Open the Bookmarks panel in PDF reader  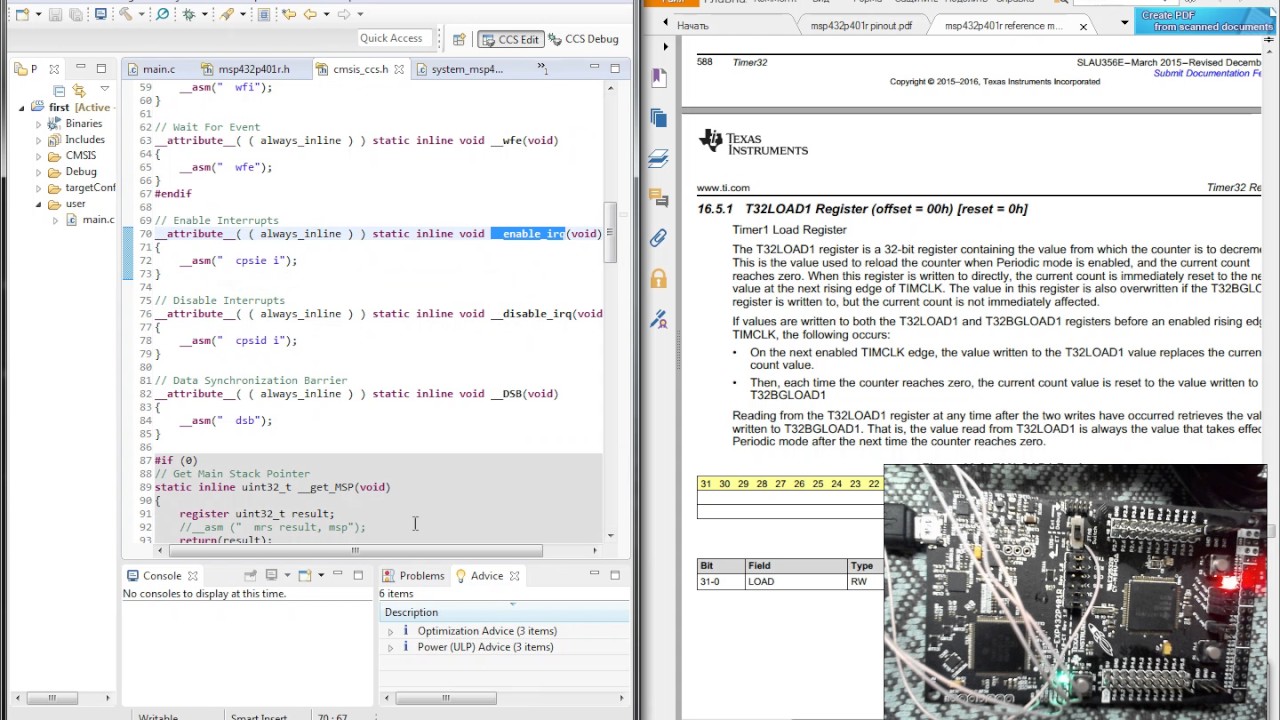[x=658, y=77]
